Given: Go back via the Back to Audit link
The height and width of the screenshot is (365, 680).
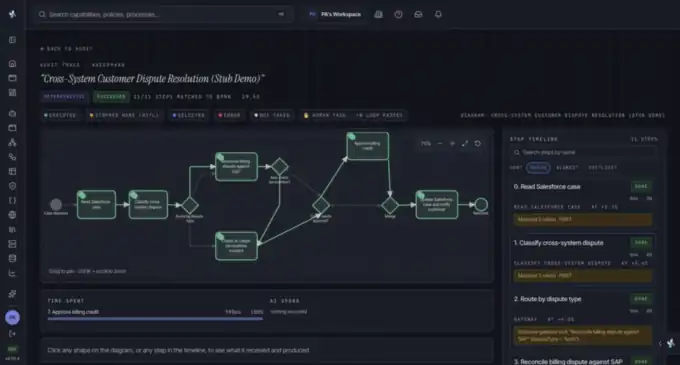Looking at the screenshot, I should [x=66, y=49].
